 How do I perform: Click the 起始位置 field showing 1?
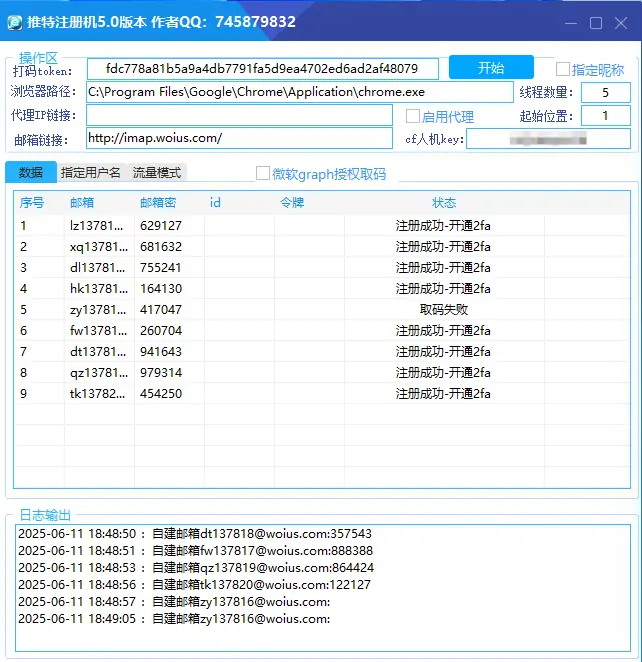[x=606, y=116]
